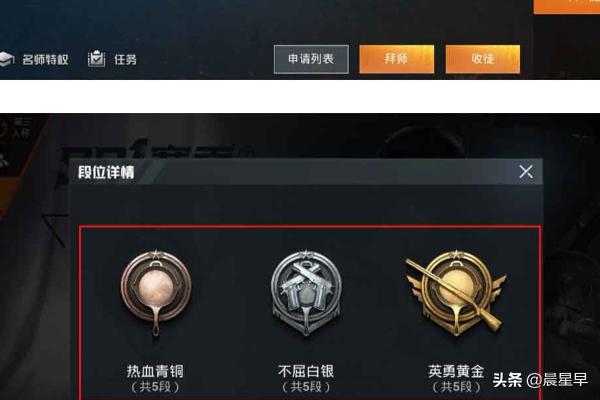The image size is (600, 400).
Task: Click the orange 收徒 button
Action: pyautogui.click(x=483, y=59)
